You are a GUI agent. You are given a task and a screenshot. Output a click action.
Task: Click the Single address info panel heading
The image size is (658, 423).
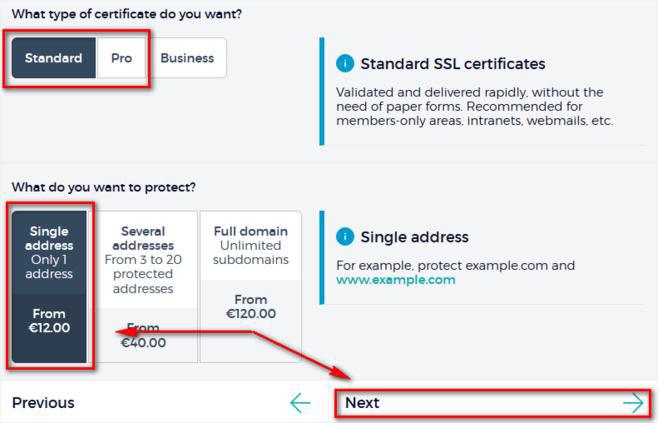click(x=414, y=237)
